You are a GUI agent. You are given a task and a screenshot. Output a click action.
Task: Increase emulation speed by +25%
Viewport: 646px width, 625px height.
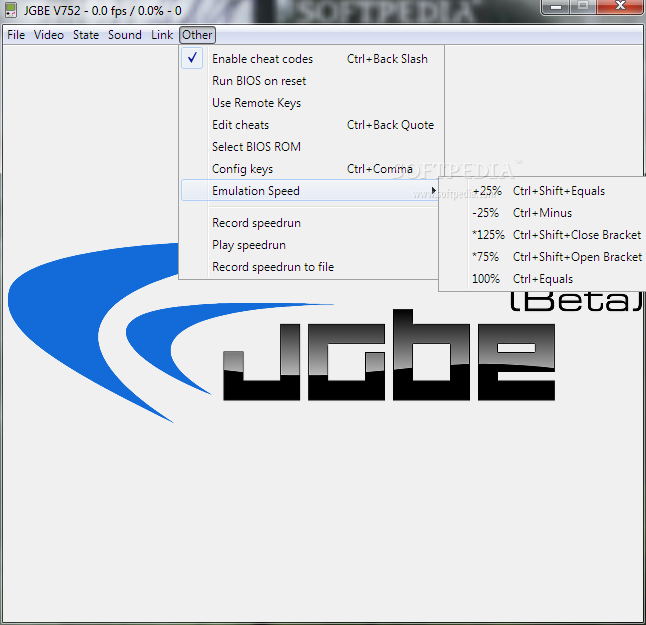click(543, 191)
